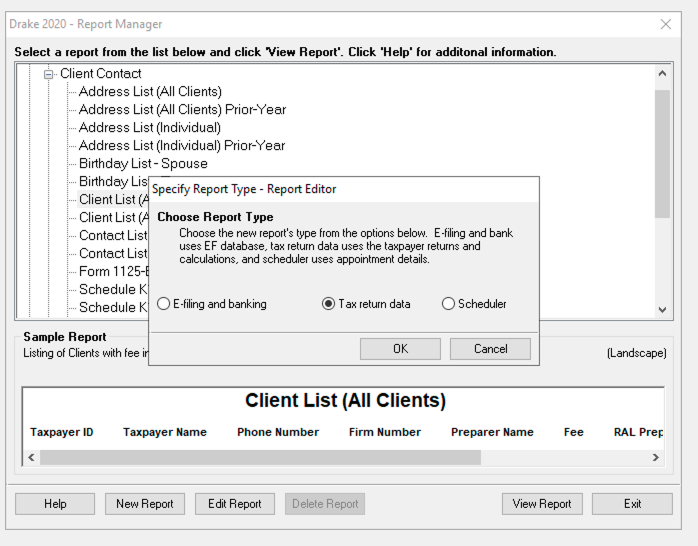
Task: Click the Firm Number column header
Action: 385,432
